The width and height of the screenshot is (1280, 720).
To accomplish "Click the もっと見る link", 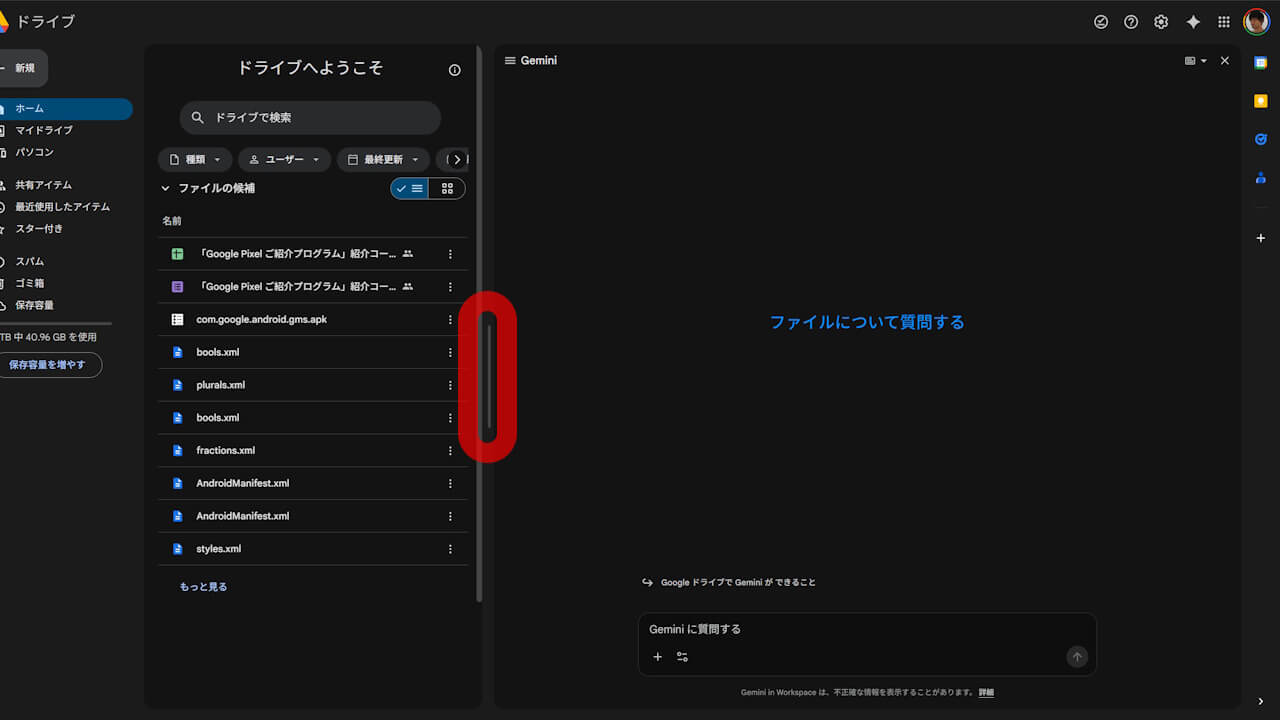I will (203, 587).
